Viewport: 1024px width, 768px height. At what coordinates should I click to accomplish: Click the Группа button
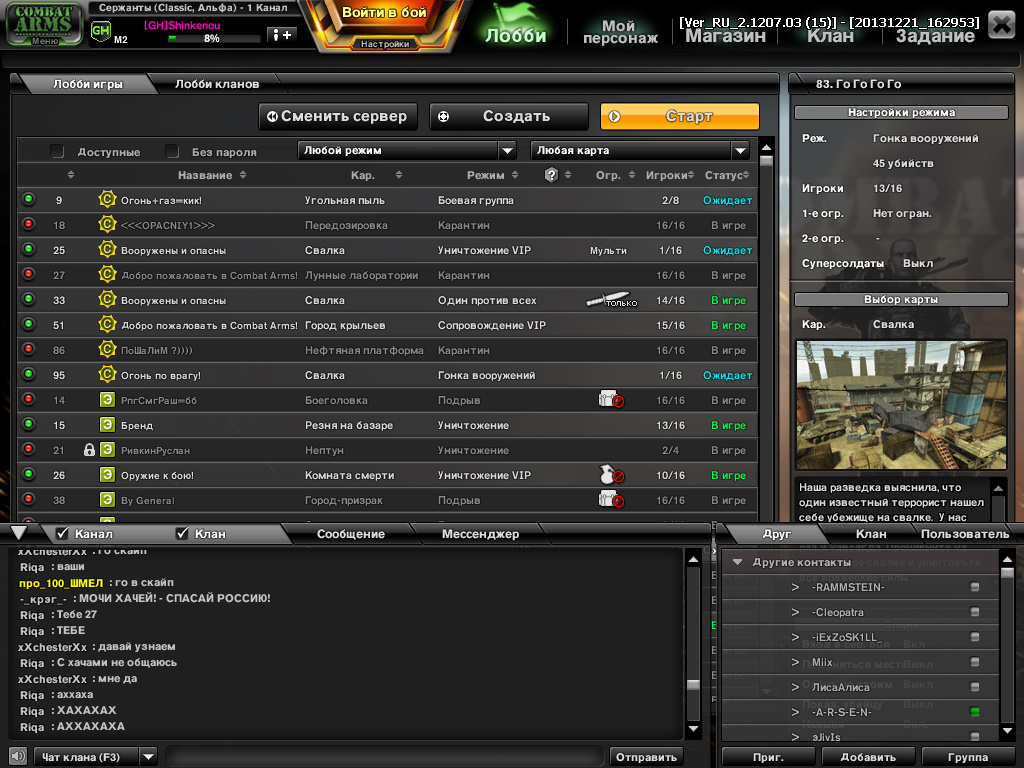pos(967,757)
